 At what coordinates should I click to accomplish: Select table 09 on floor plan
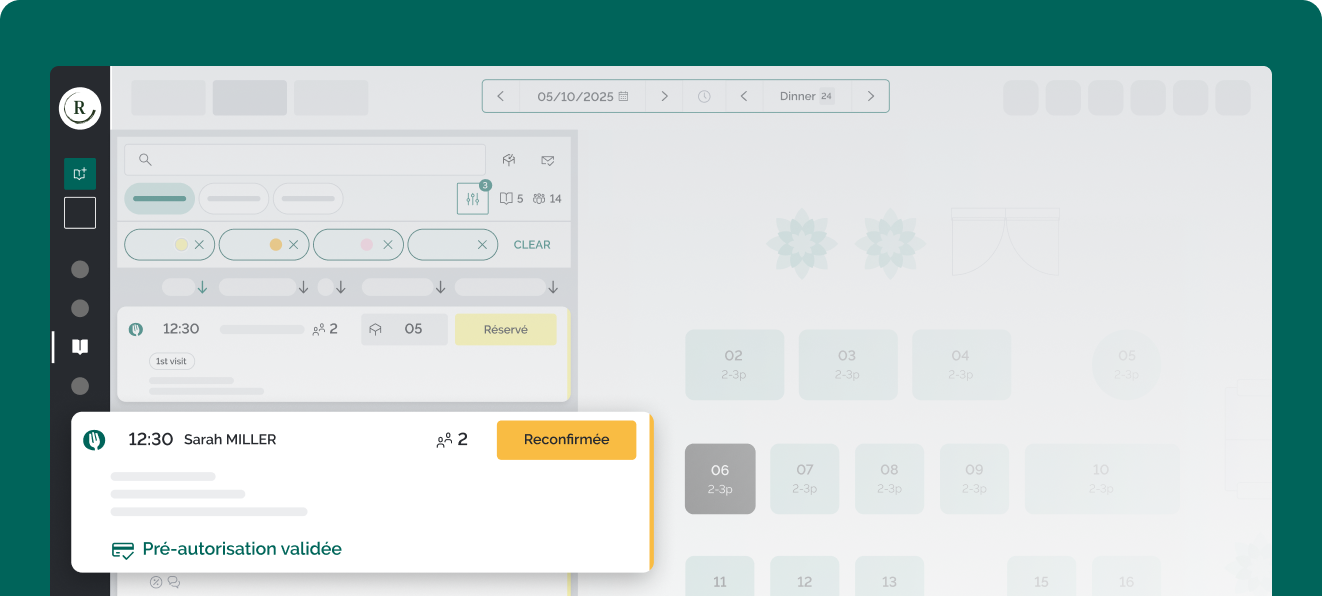pos(975,479)
